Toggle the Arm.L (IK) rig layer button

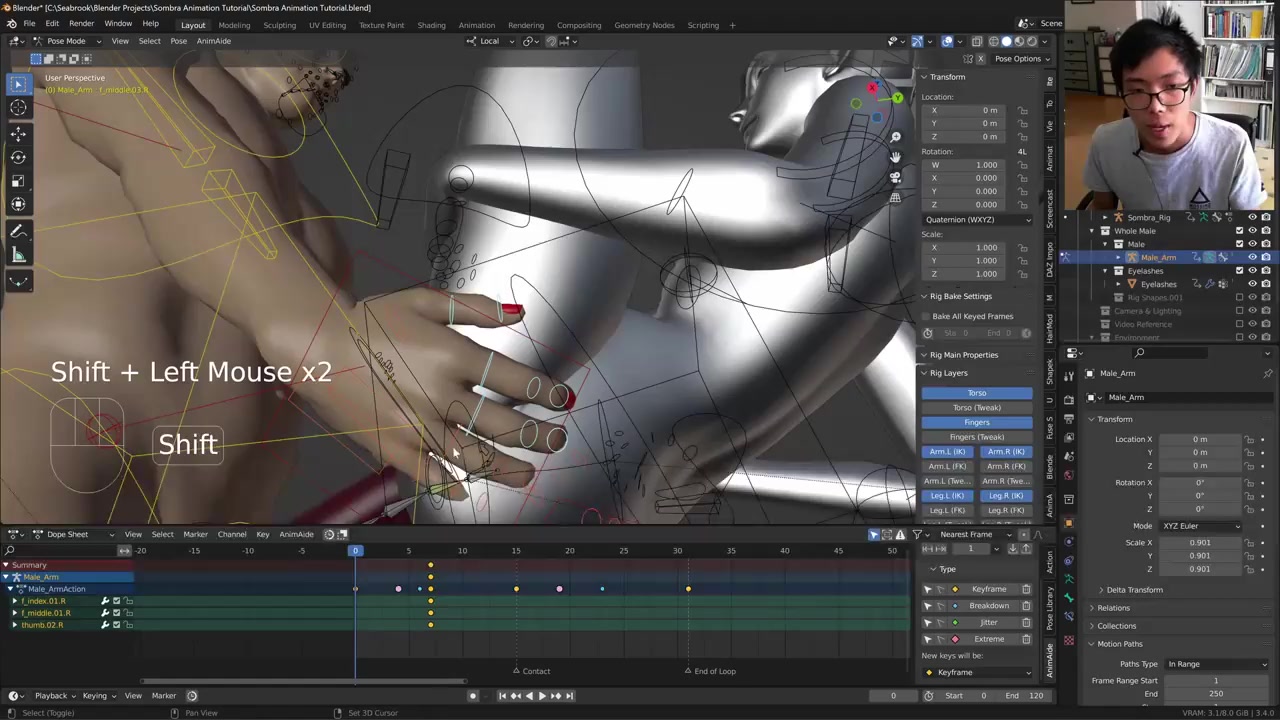[x=947, y=452]
